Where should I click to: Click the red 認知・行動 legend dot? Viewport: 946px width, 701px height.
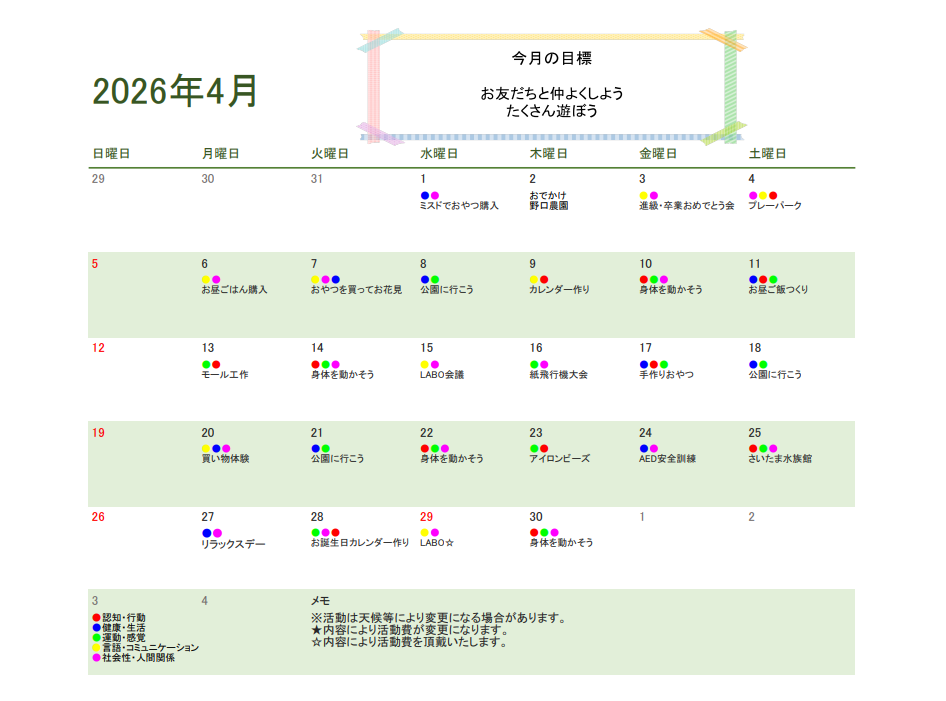coord(96,618)
